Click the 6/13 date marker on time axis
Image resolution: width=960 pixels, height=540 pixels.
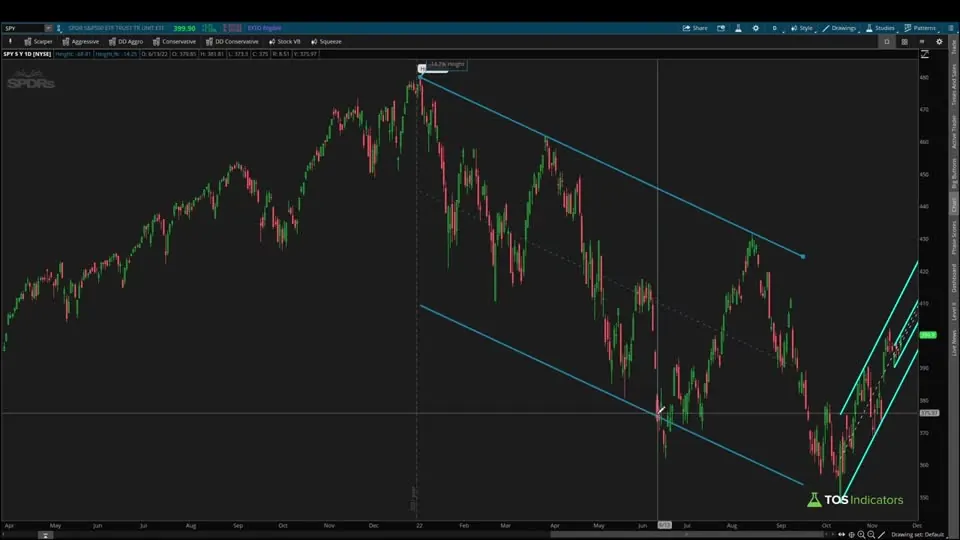coord(664,525)
